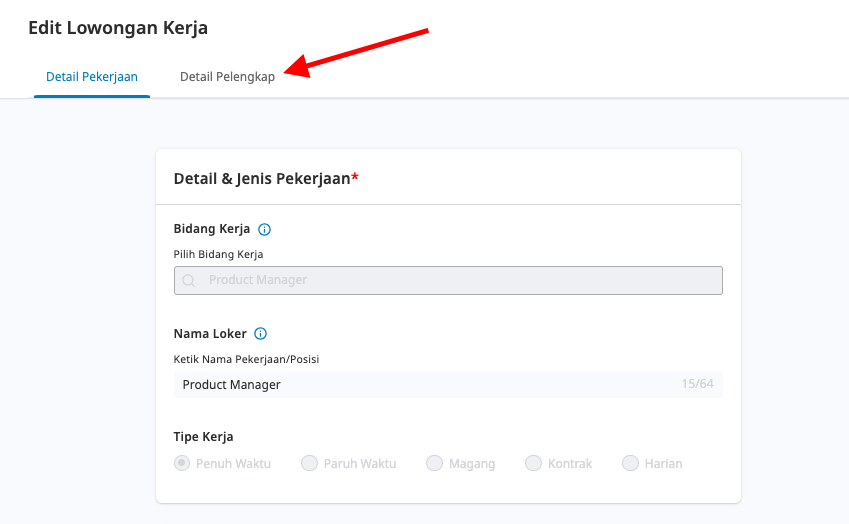Viewport: 849px width, 524px height.
Task: Select the Penuh Waktu radio button
Action: [x=182, y=463]
